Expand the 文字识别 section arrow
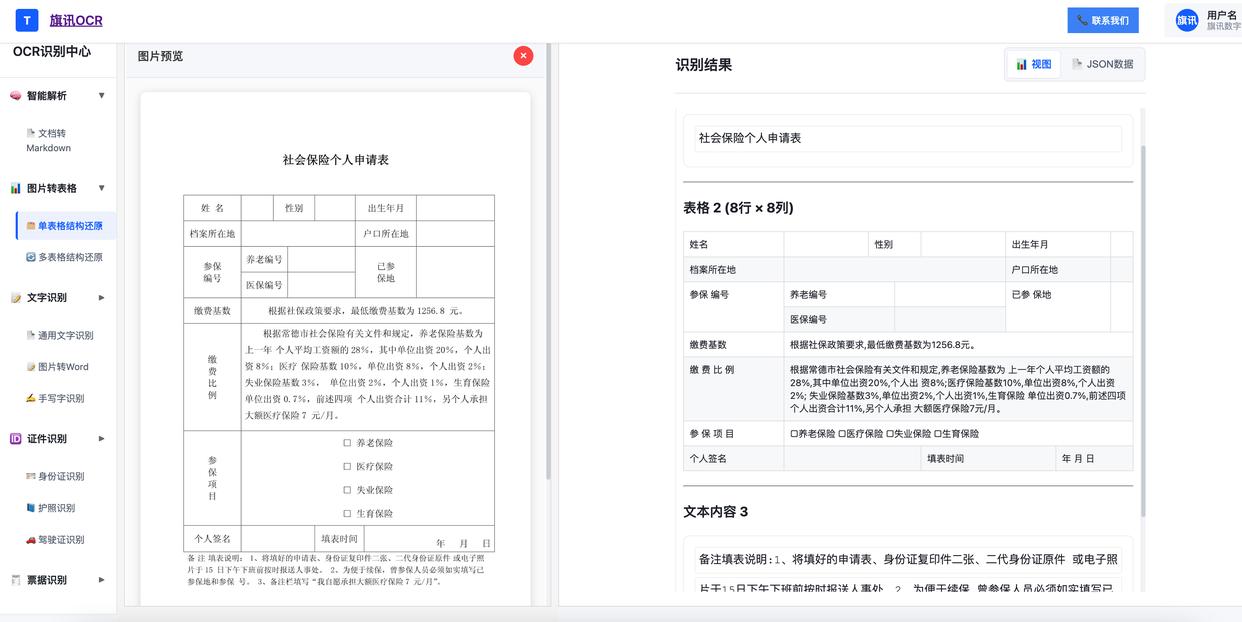 click(102, 298)
